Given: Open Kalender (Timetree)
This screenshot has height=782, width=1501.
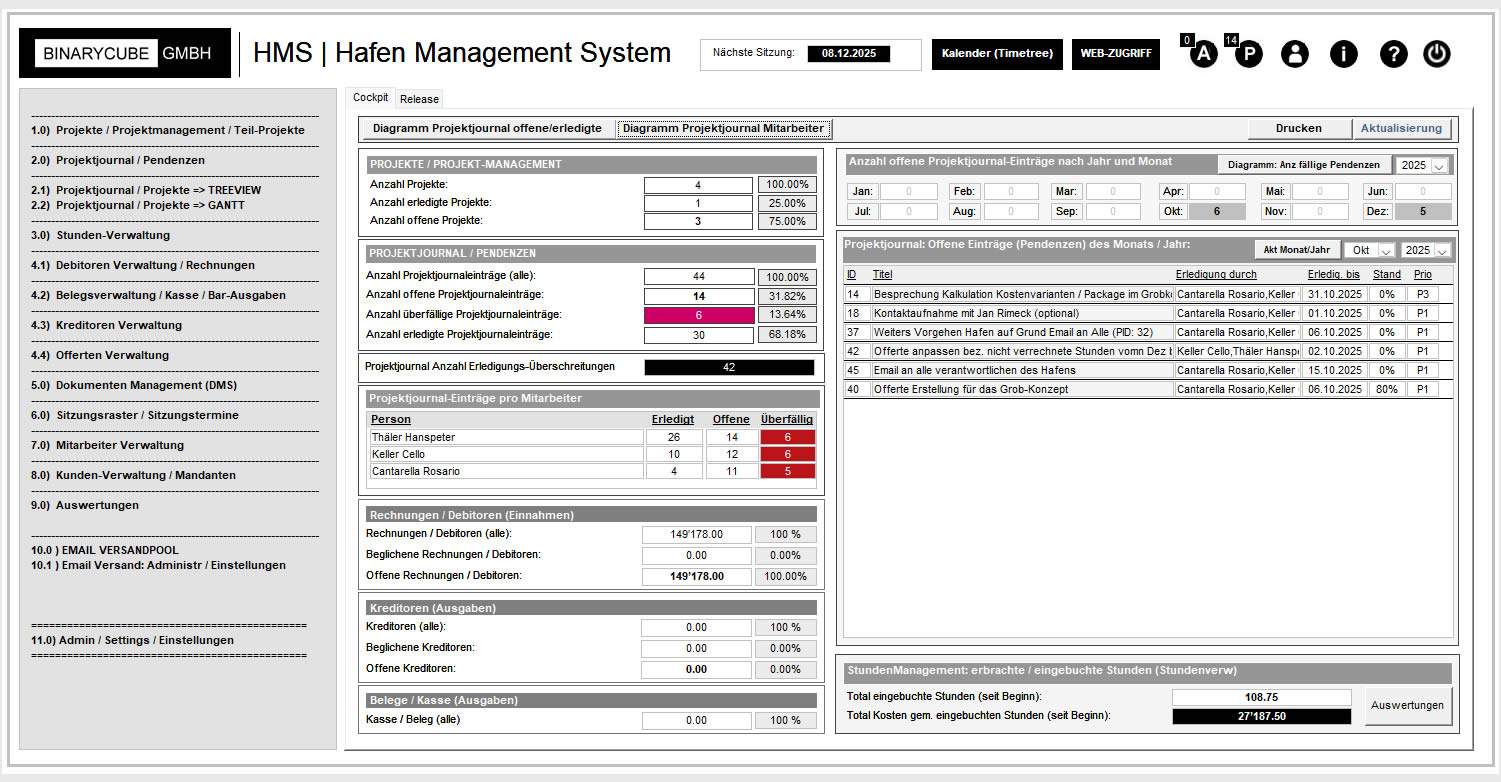Looking at the screenshot, I should point(997,54).
